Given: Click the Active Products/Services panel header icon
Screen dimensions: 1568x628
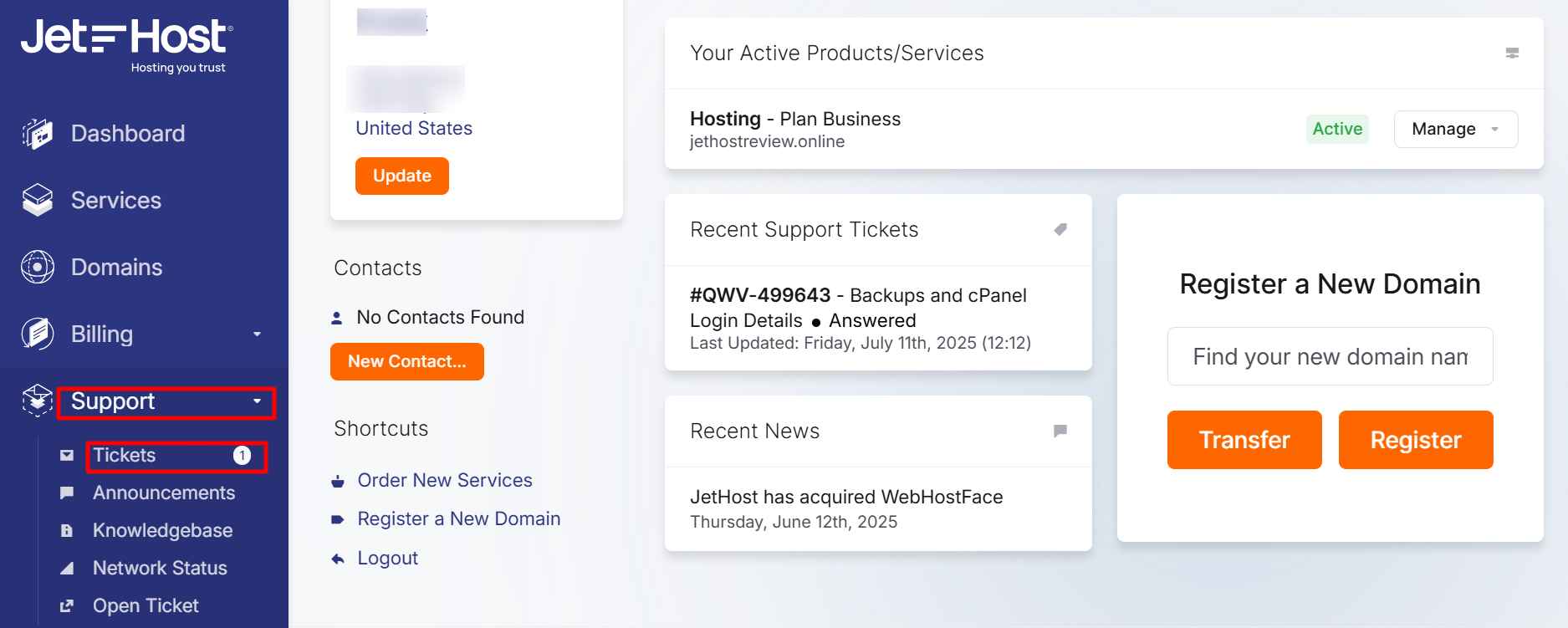Looking at the screenshot, I should tap(1512, 53).
